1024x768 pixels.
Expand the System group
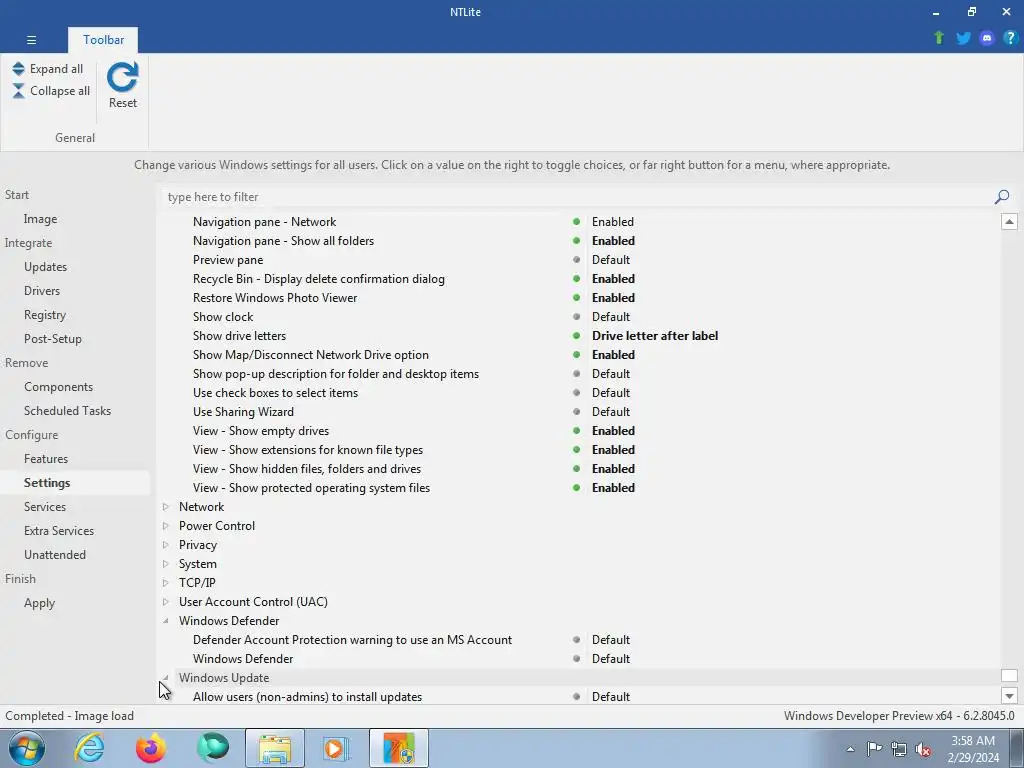166,564
